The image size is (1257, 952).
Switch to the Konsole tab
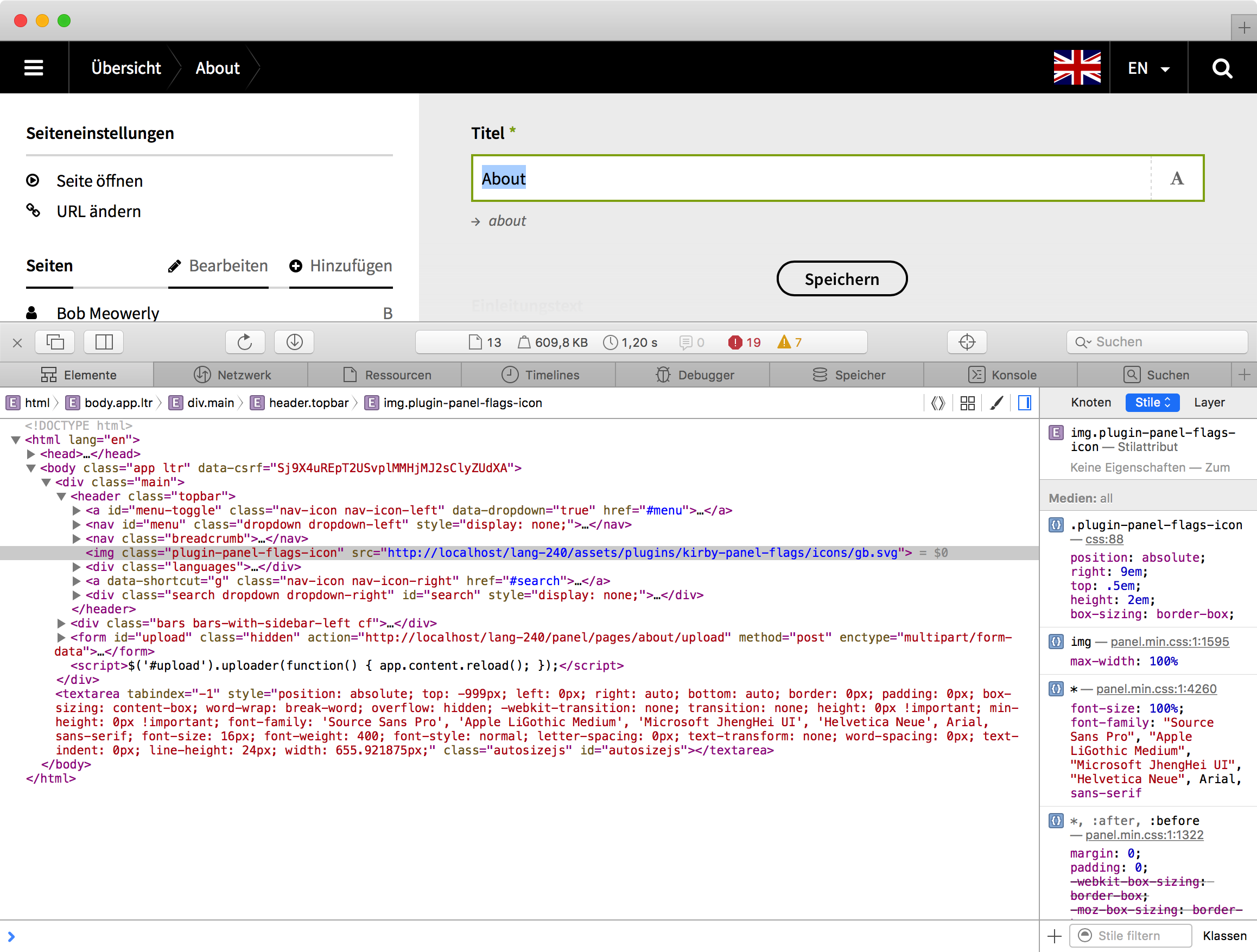[1001, 375]
